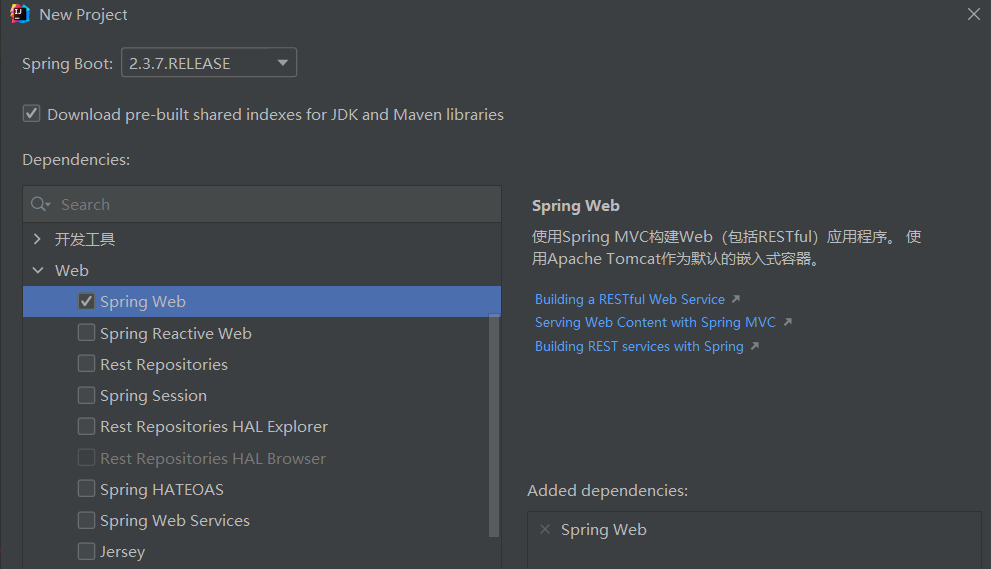The image size is (991, 569).
Task: Click Spring Web in Added dependencies list
Action: pyautogui.click(x=604, y=530)
